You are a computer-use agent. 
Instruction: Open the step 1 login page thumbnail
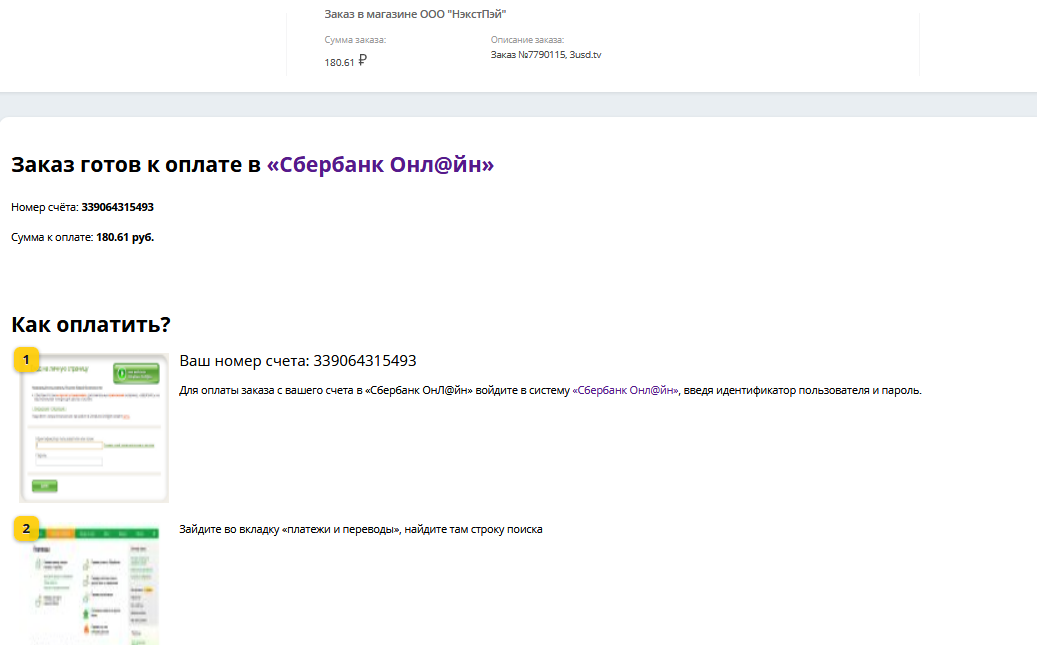tap(95, 430)
